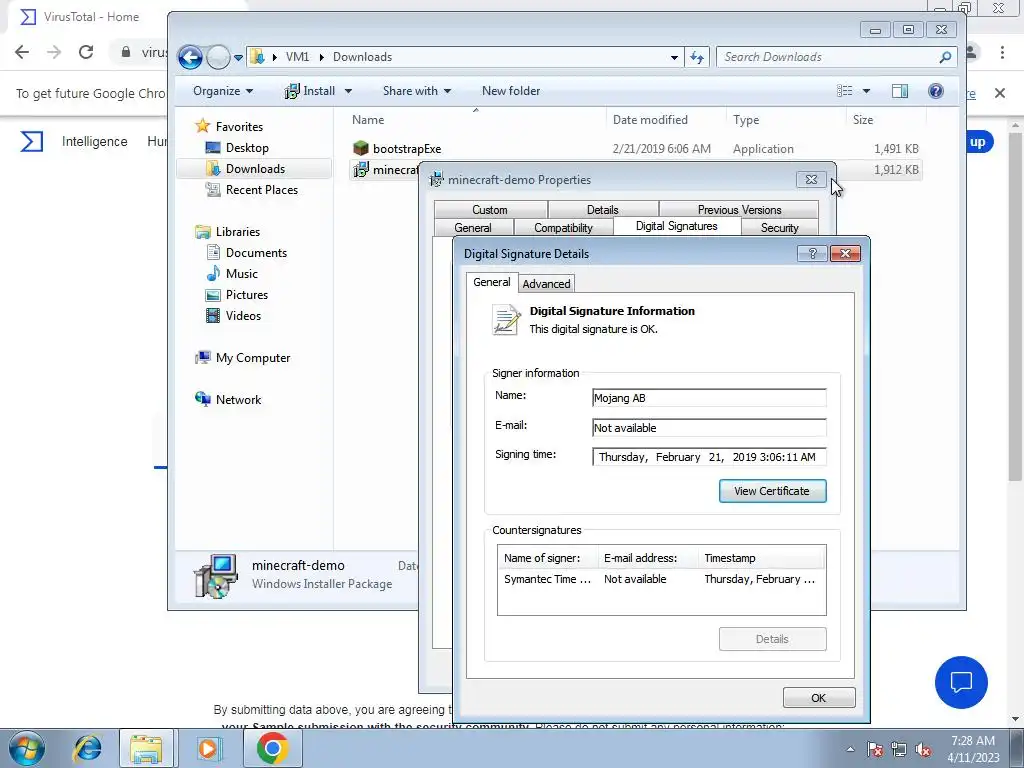Click OK in Digital Signature Details
This screenshot has width=1024, height=768.
click(819, 698)
